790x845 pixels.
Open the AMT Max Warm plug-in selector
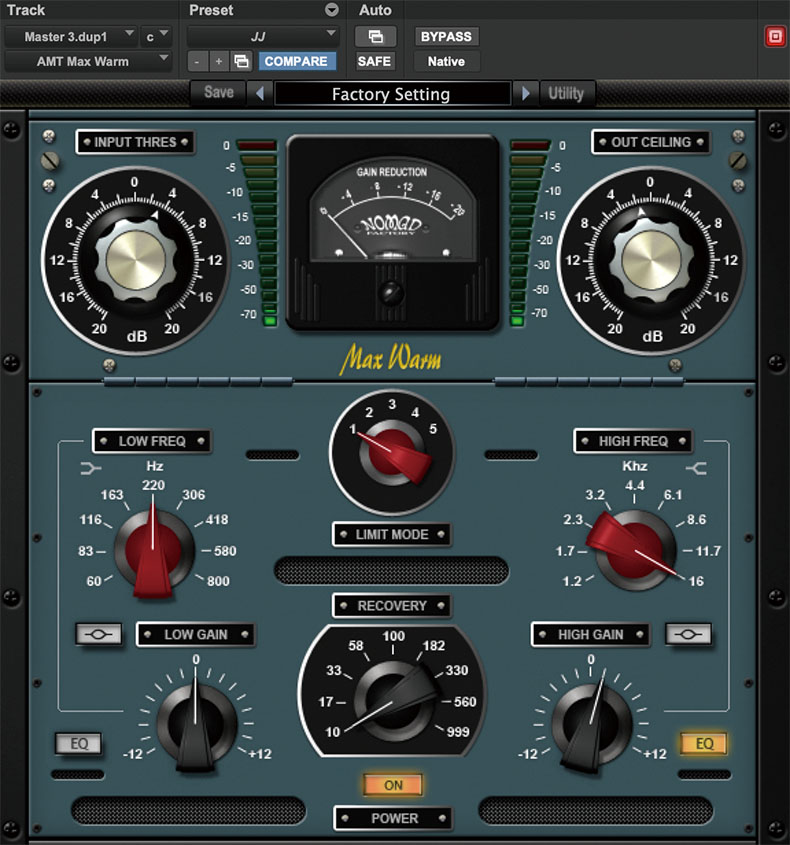pyautogui.click(x=88, y=61)
